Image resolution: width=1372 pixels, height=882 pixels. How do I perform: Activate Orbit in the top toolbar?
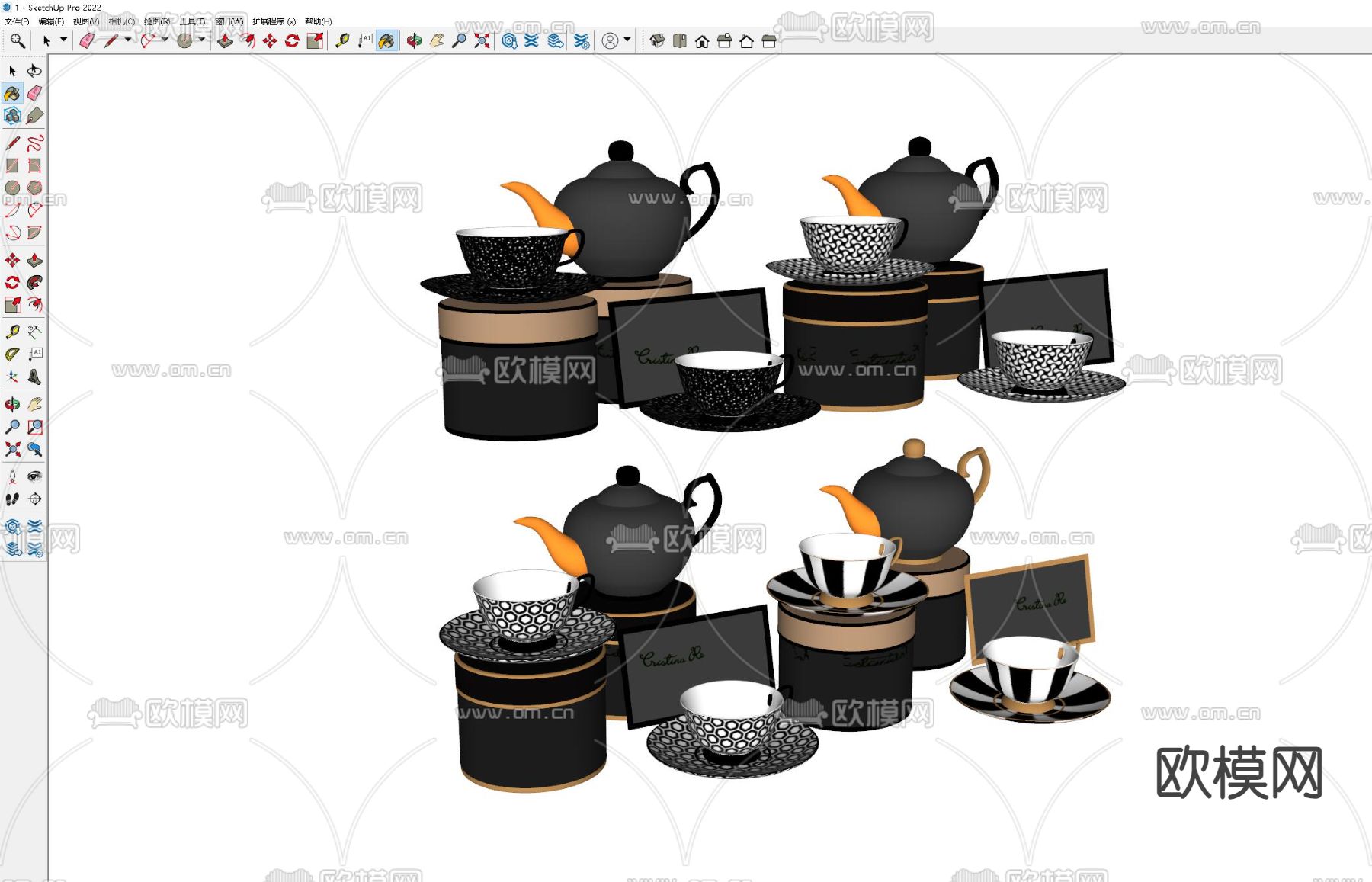(x=414, y=41)
